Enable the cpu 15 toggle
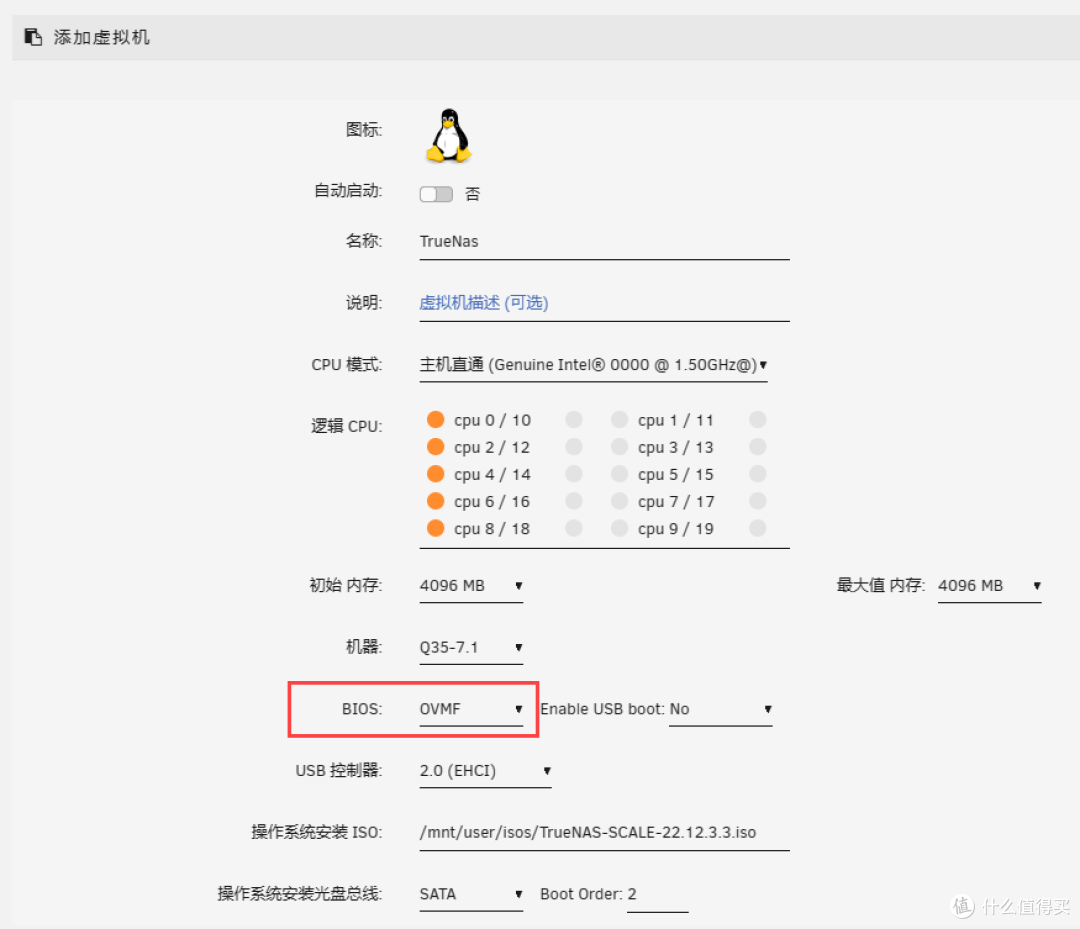The image size is (1080, 929). 758,474
